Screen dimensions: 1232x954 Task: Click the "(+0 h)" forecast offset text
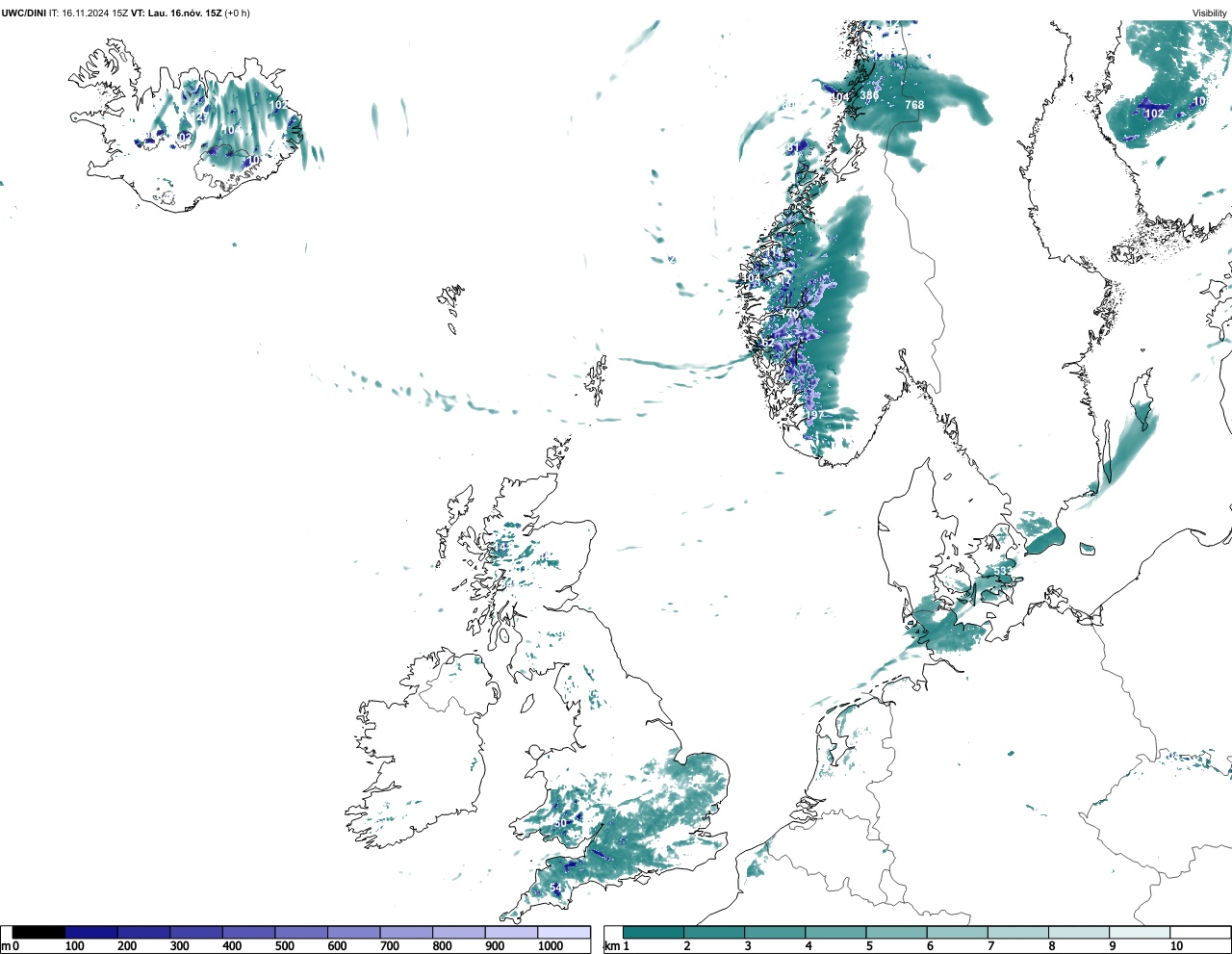pos(237,13)
